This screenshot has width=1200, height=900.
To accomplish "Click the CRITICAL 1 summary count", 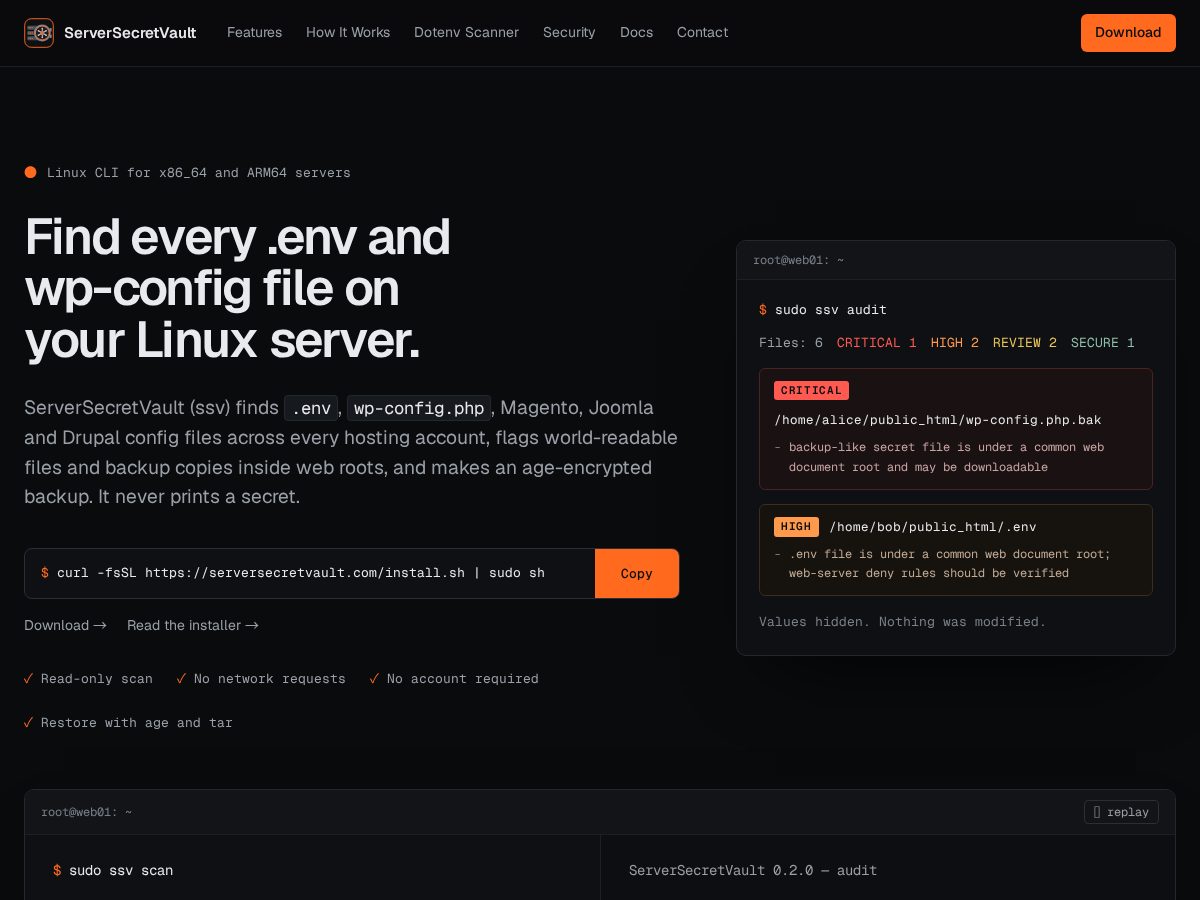I will 876,343.
